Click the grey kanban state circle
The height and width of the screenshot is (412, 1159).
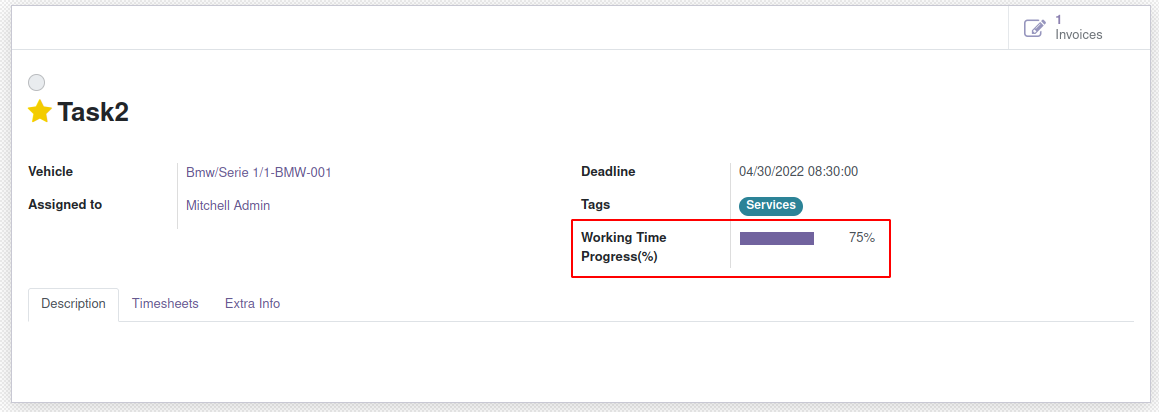tap(37, 83)
